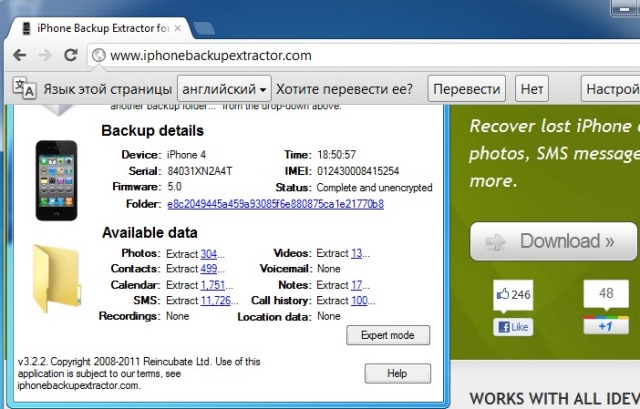Click the Backup details heading
640x409 pixels.
152,131
